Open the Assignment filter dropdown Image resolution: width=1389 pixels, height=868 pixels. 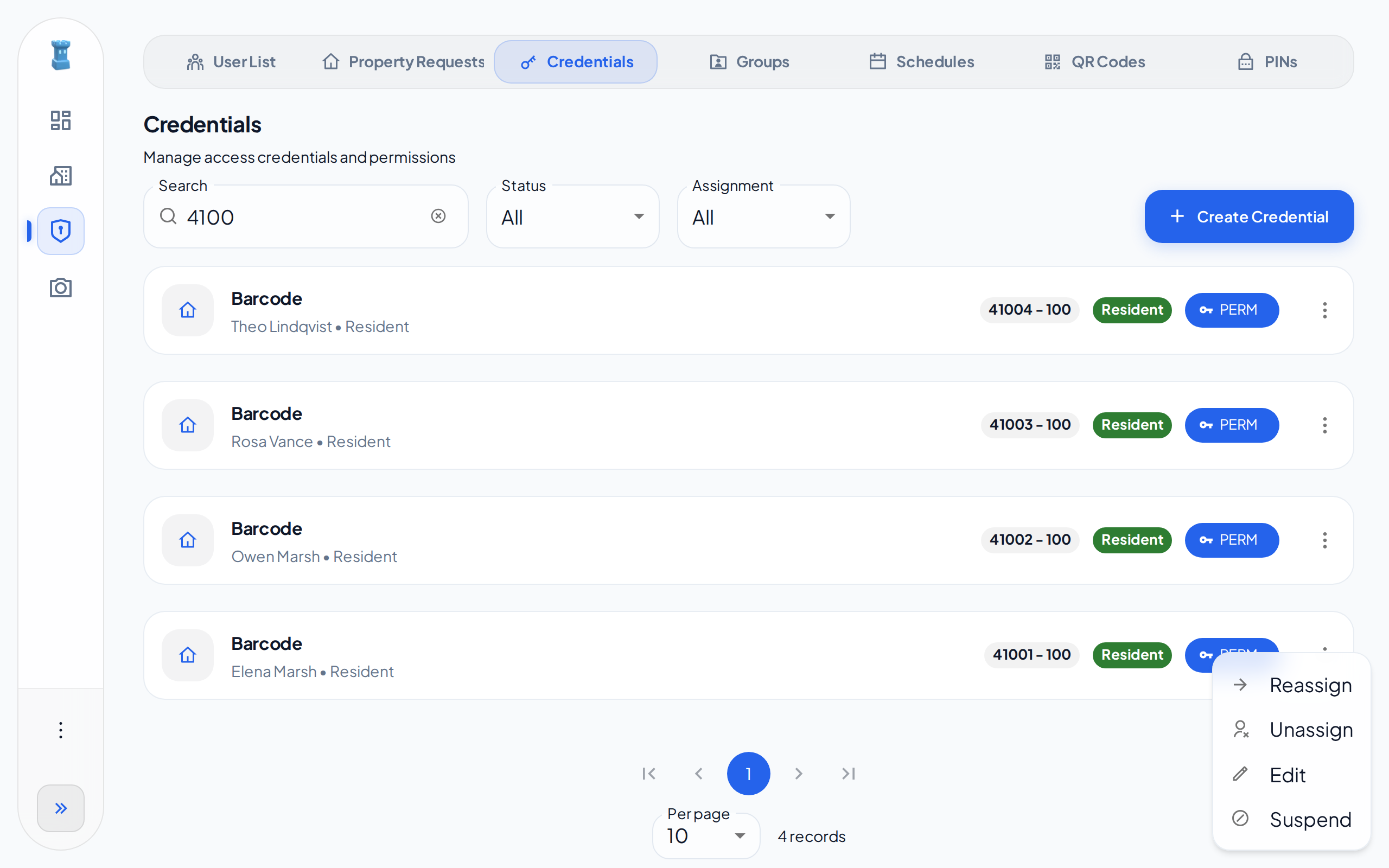(x=763, y=217)
